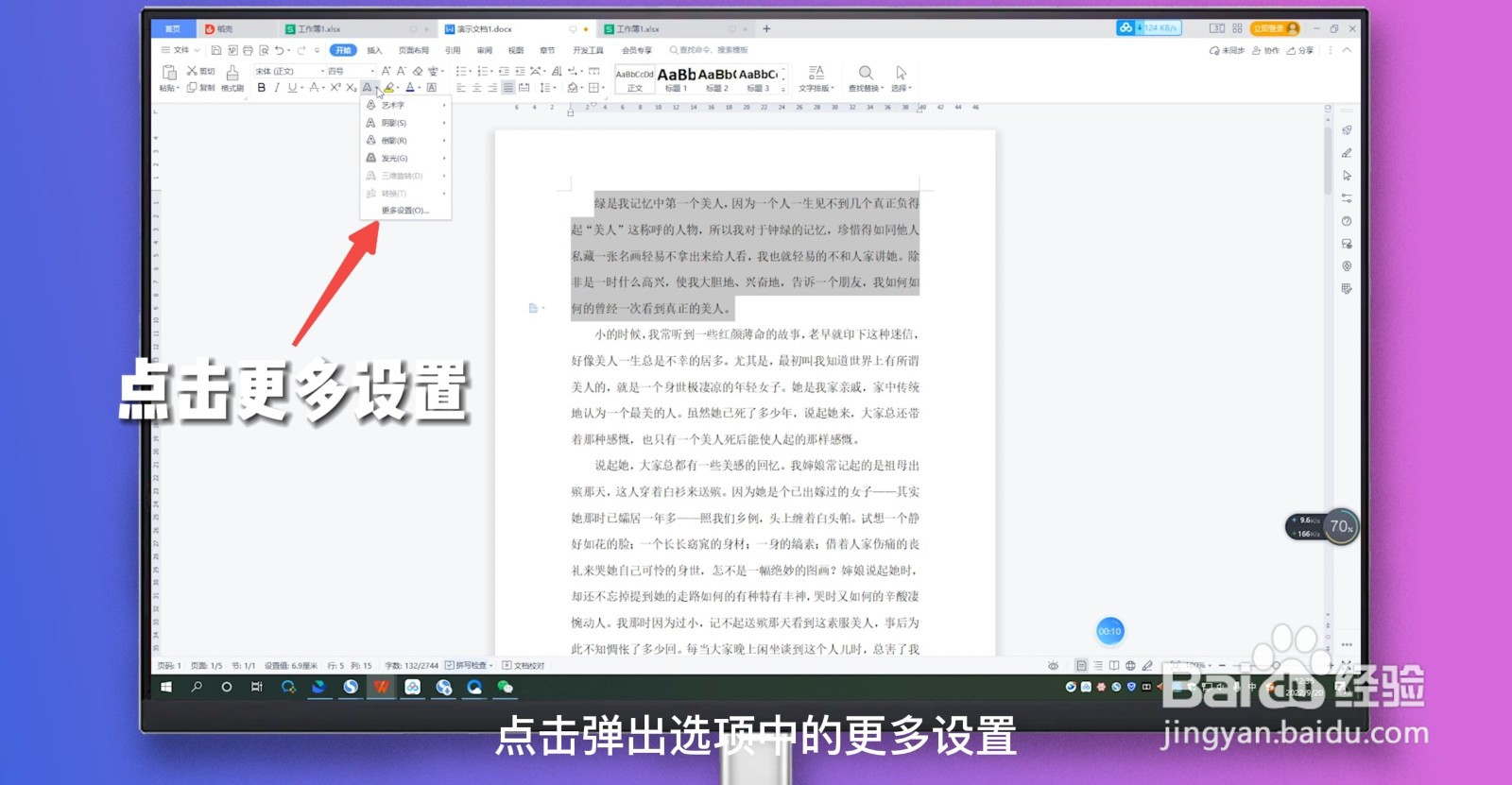Open the 文件 menu
Image resolution: width=1512 pixels, height=785 pixels.
180,50
